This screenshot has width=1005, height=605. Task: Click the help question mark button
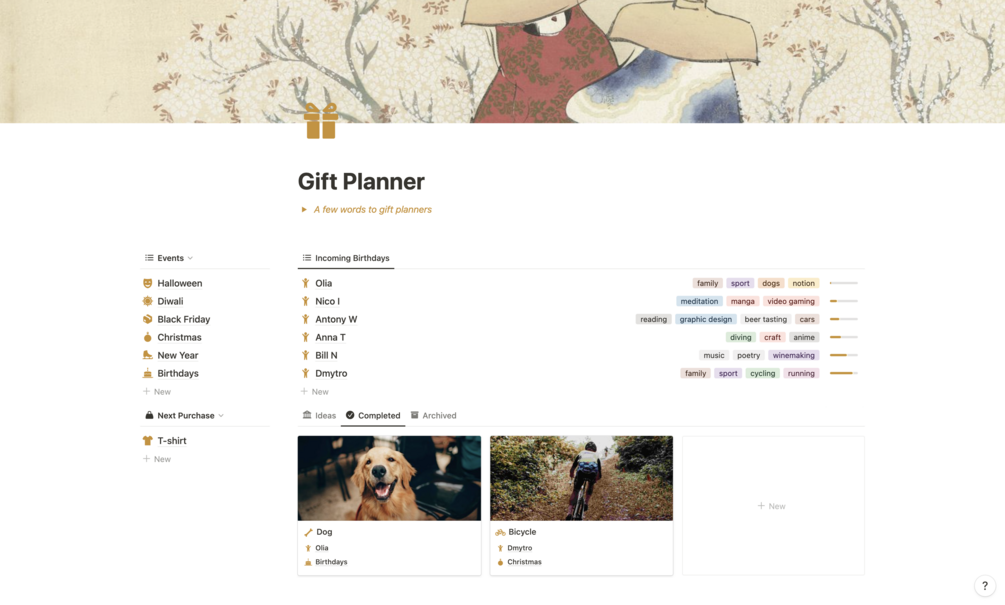point(984,586)
